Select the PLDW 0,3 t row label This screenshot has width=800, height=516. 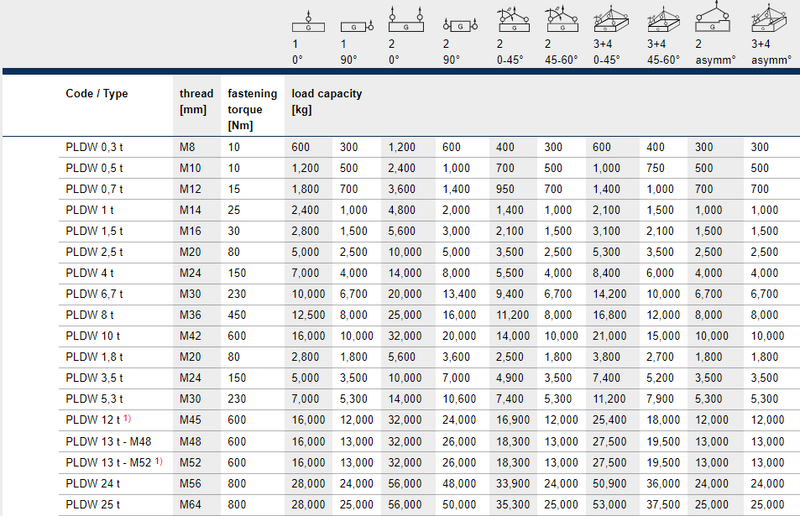click(x=94, y=147)
